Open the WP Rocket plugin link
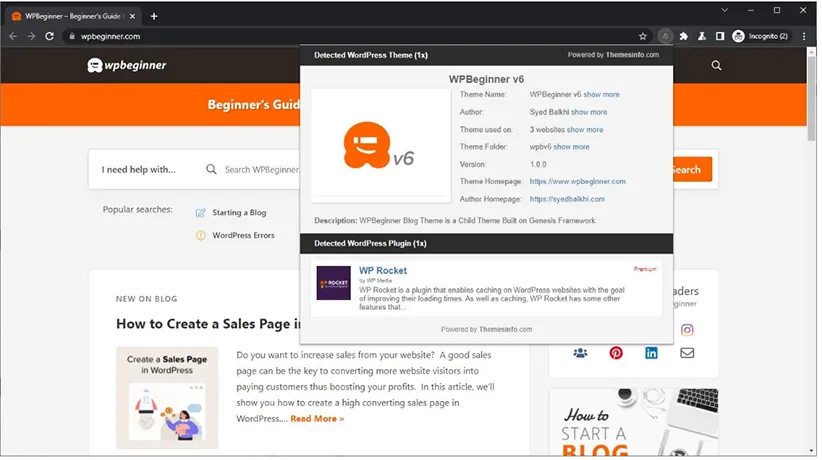Image resolution: width=822 pixels, height=460 pixels. tap(383, 271)
